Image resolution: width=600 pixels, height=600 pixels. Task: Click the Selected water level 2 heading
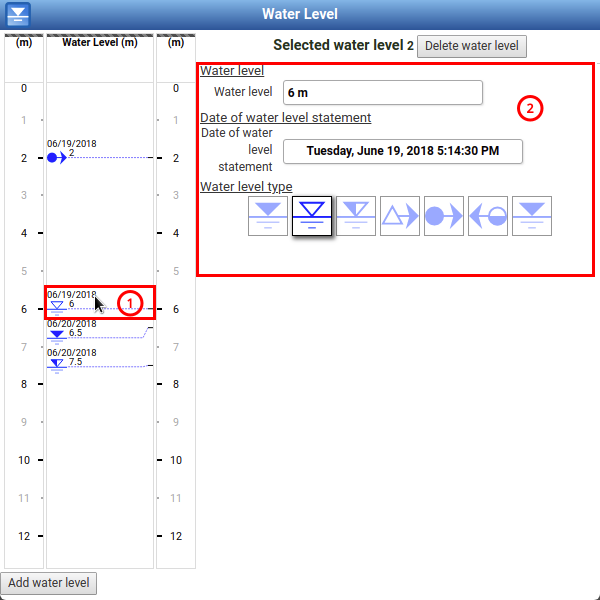point(343,45)
